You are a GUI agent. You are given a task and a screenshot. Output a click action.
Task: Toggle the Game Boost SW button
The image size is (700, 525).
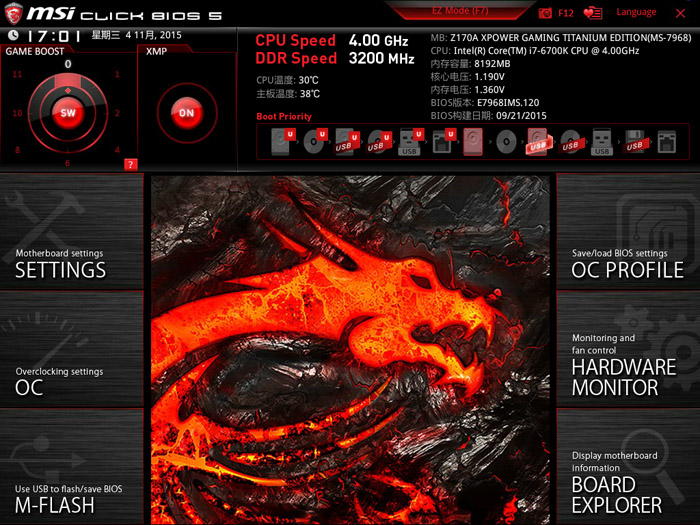(x=68, y=113)
